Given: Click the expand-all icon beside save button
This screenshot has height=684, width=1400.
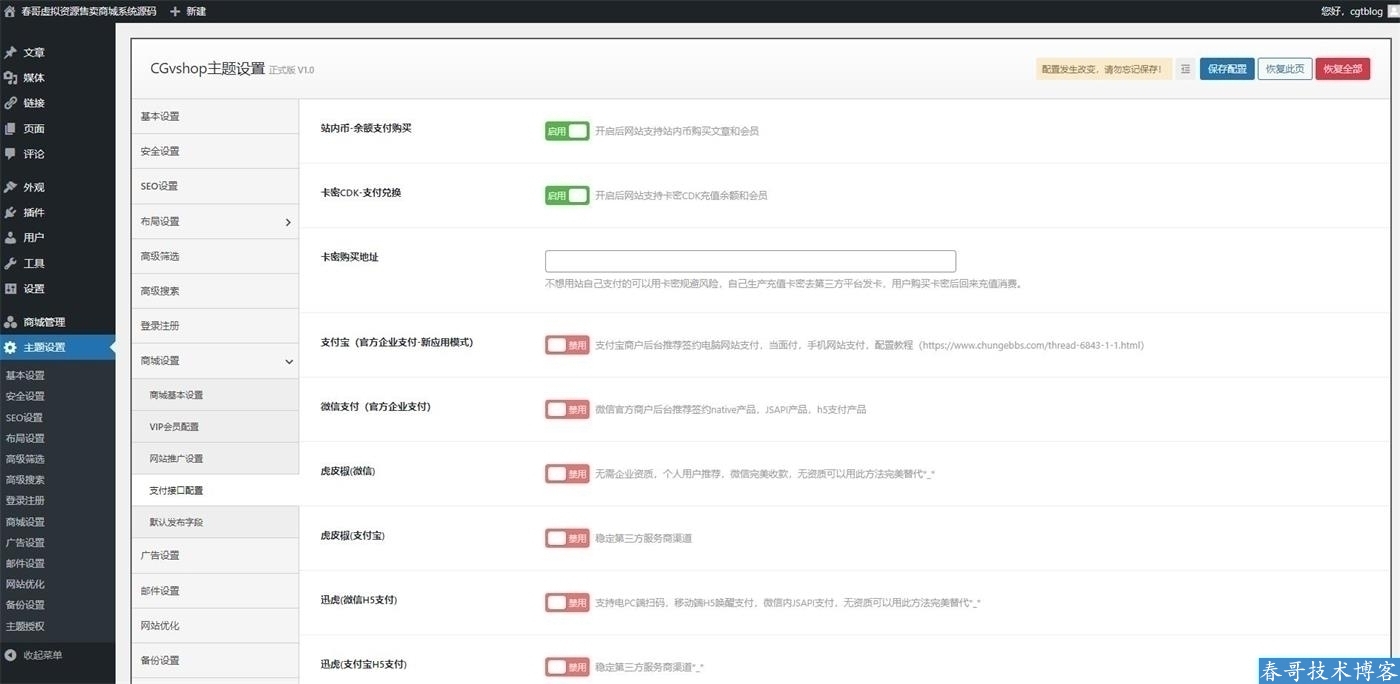Looking at the screenshot, I should (1185, 69).
